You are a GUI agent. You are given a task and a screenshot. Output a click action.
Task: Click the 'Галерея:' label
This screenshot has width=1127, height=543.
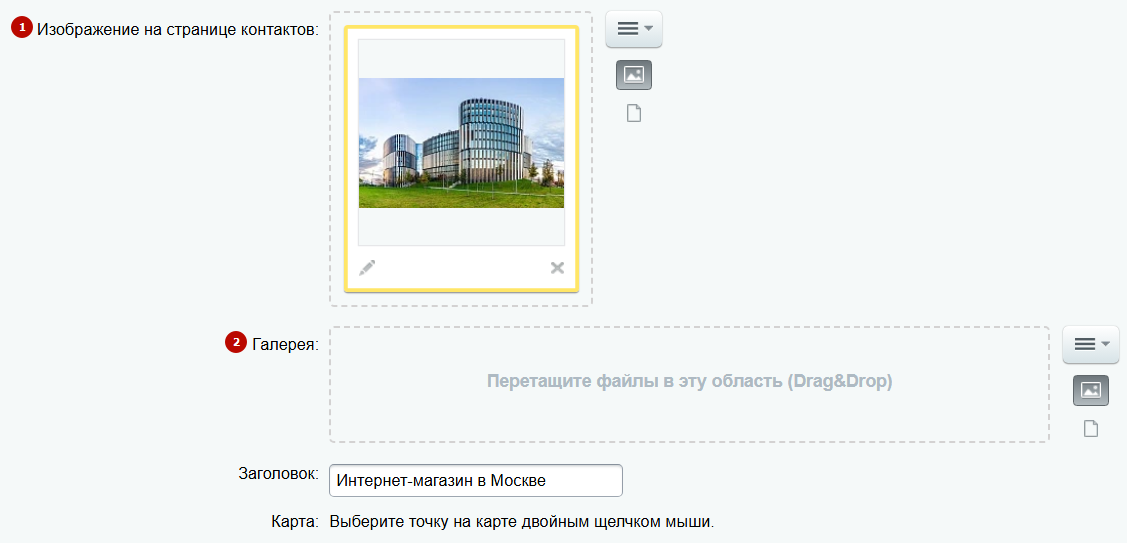tap(285, 344)
